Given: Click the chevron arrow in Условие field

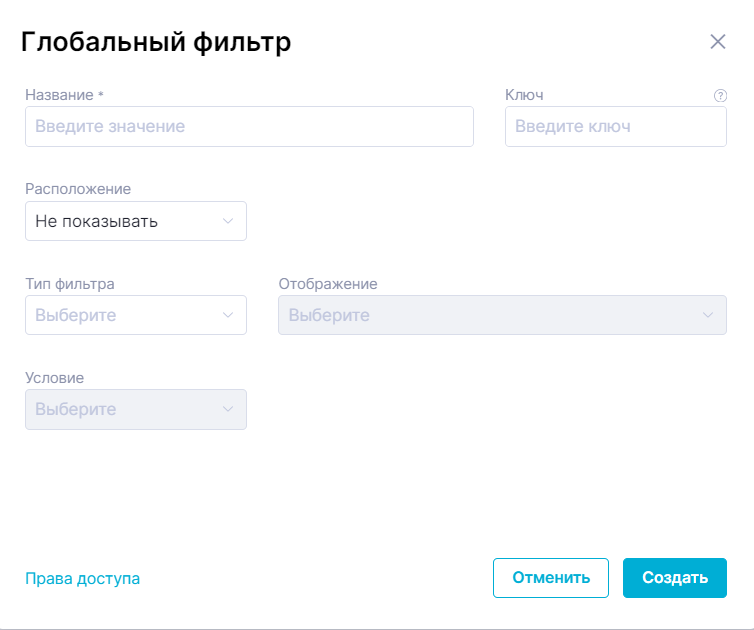Looking at the screenshot, I should [x=228, y=409].
